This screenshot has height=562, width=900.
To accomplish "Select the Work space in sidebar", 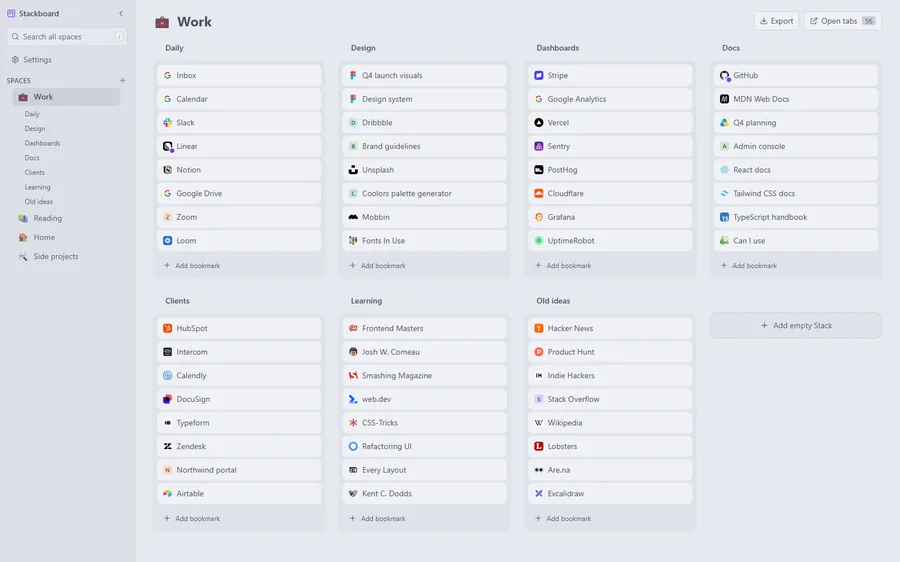I will point(66,97).
